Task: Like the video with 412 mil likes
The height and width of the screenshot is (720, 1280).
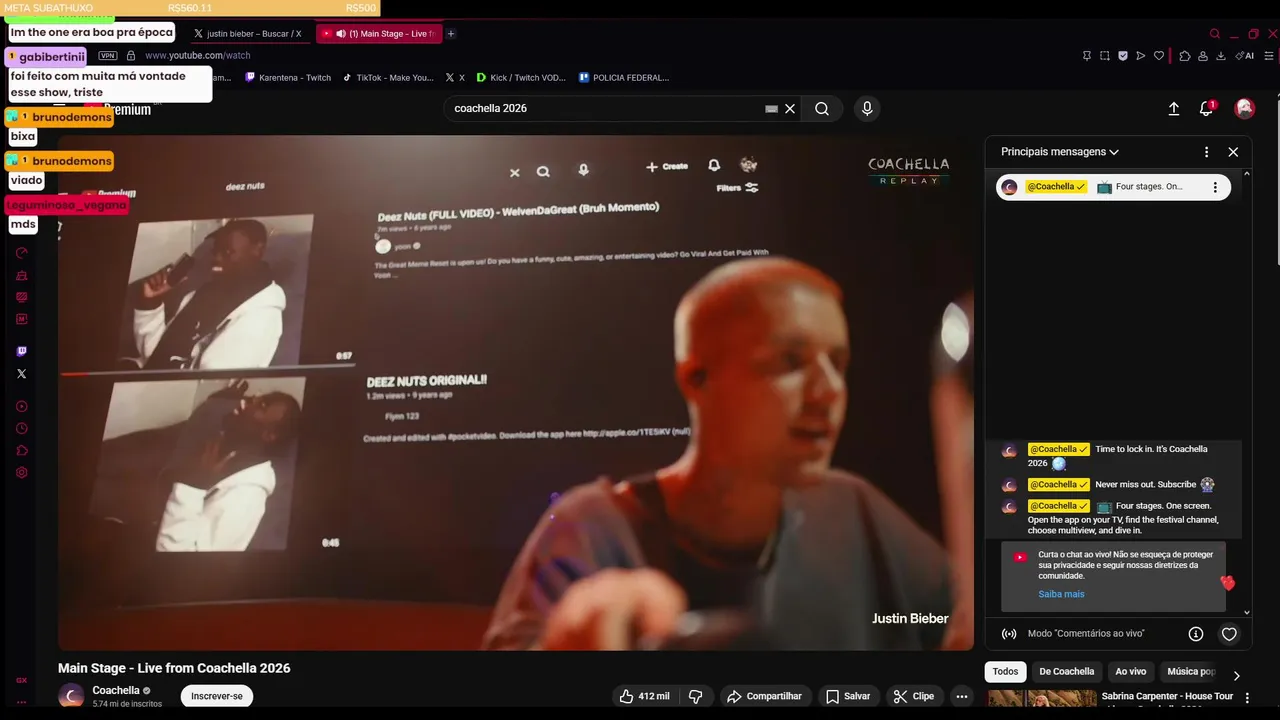Action: (x=644, y=696)
